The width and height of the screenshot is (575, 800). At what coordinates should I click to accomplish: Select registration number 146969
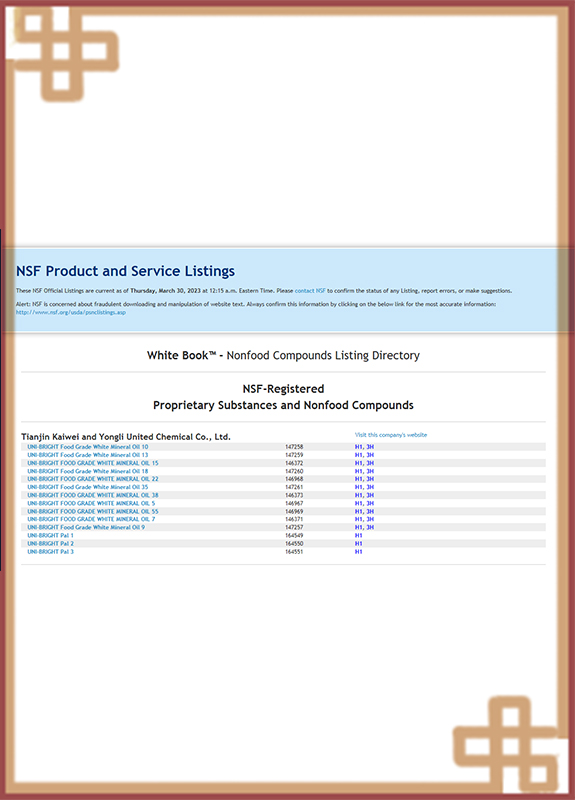click(x=294, y=511)
